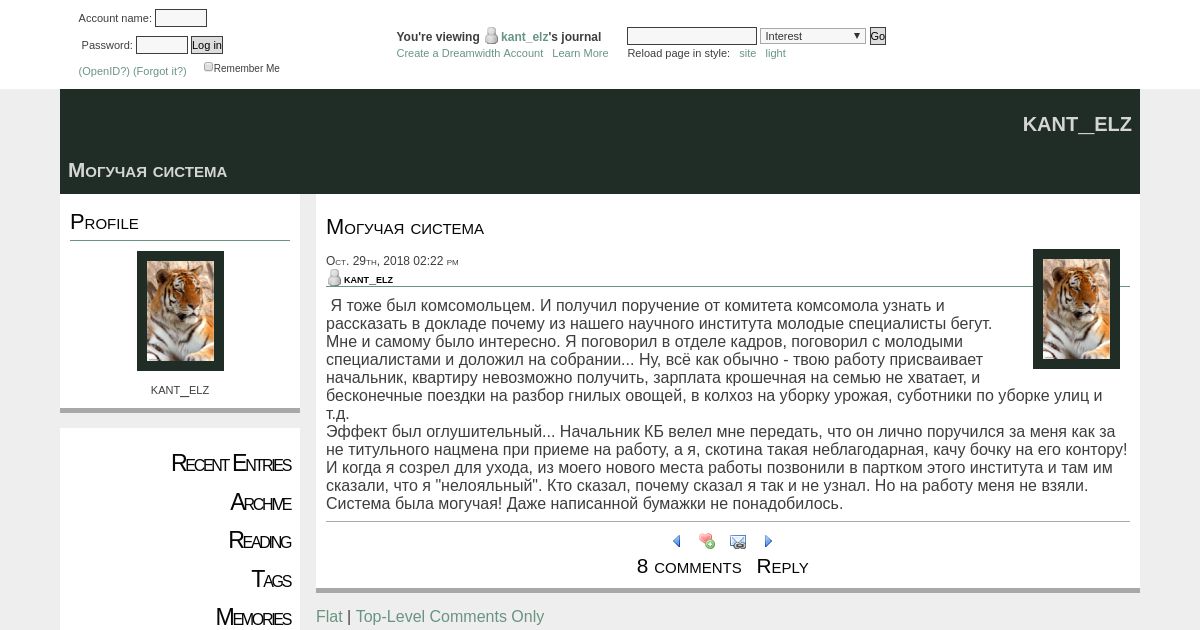
Task: Click the KANT_ELZ journal header title
Action: pos(1077,124)
